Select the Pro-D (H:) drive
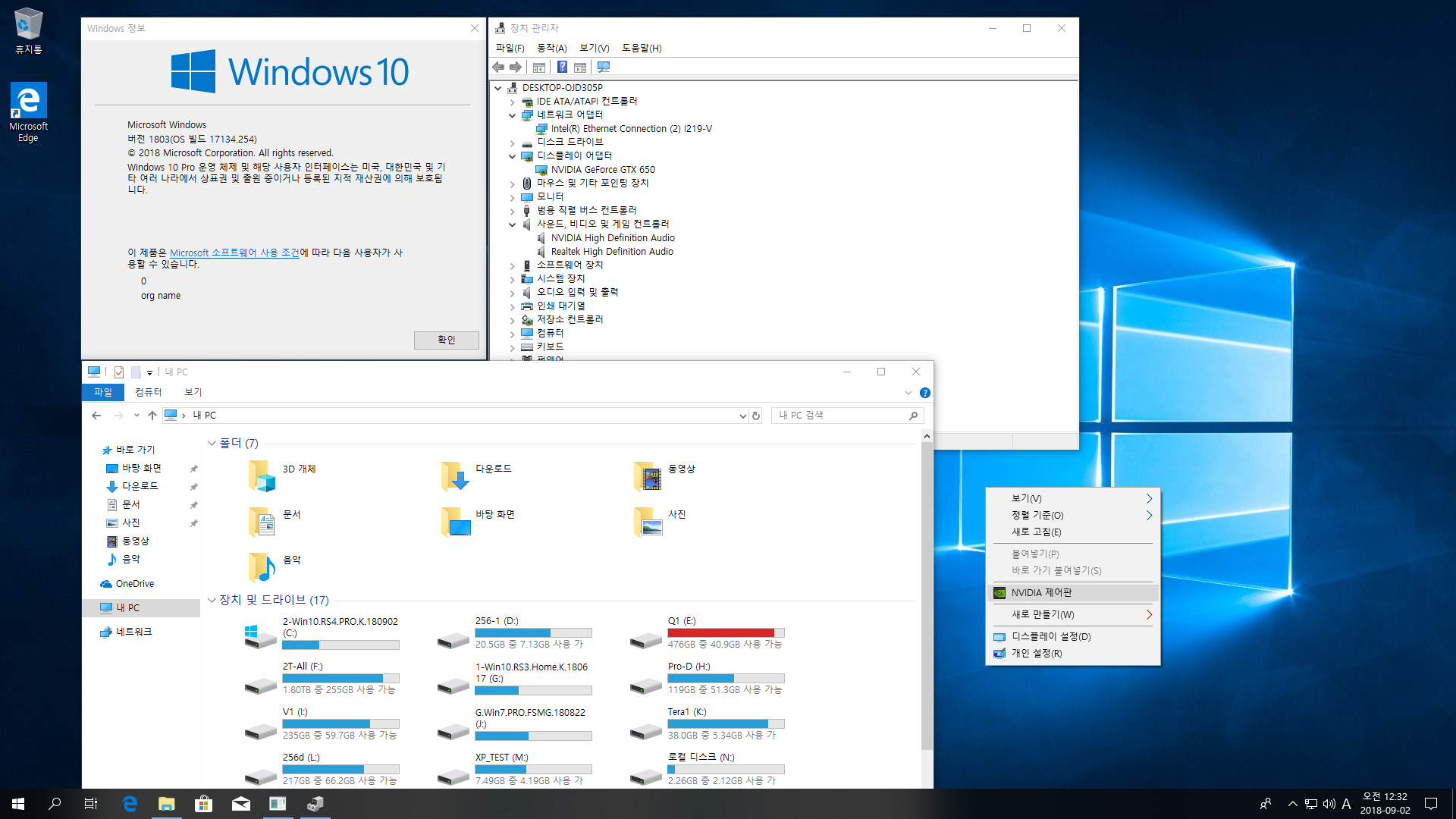This screenshot has height=819, width=1456. 707,679
